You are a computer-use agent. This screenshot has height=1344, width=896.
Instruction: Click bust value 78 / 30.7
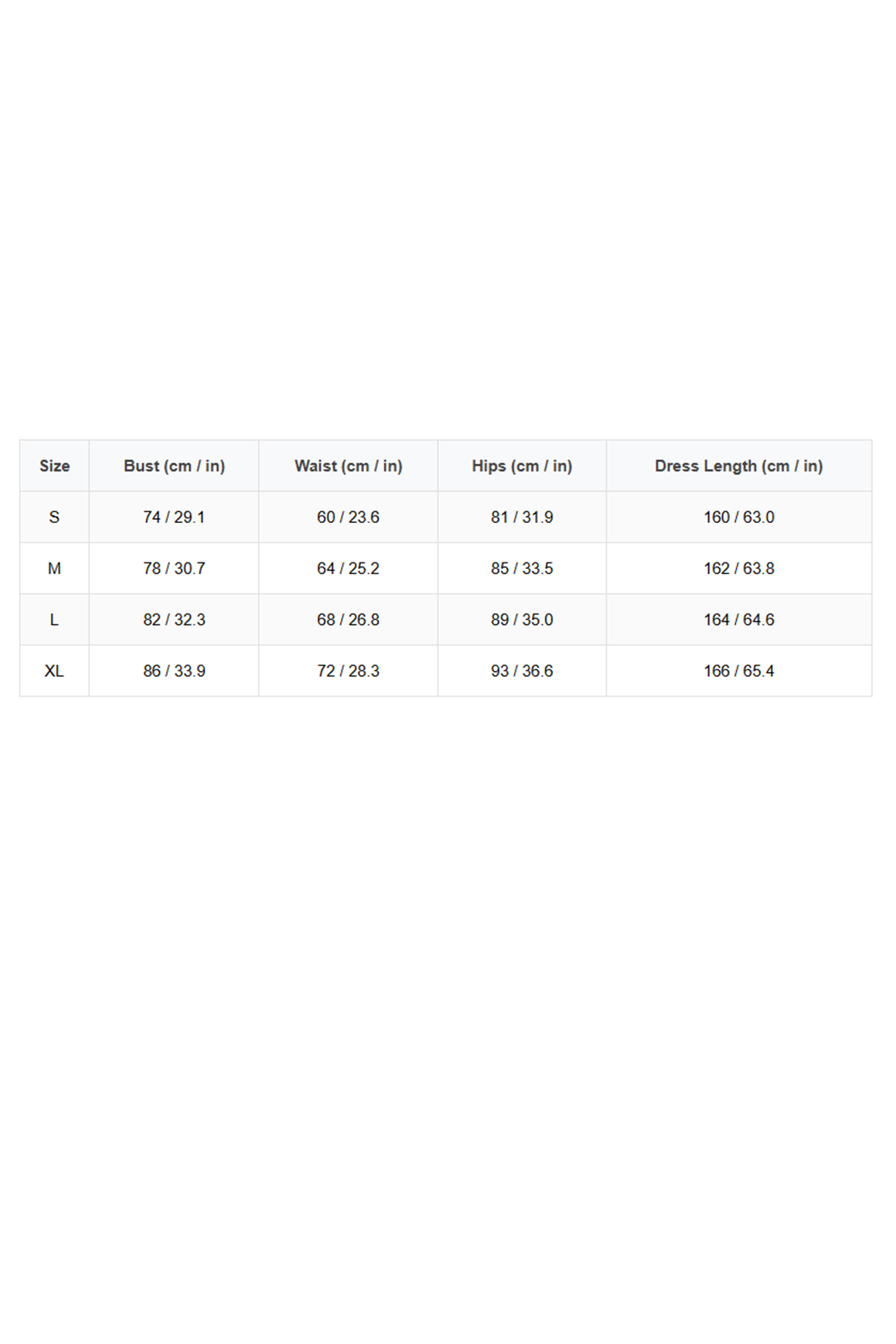[x=174, y=568]
